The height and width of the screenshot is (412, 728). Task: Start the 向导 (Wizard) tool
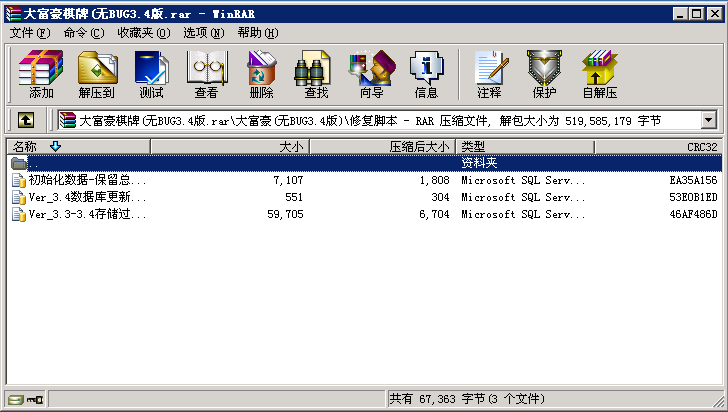[371, 74]
